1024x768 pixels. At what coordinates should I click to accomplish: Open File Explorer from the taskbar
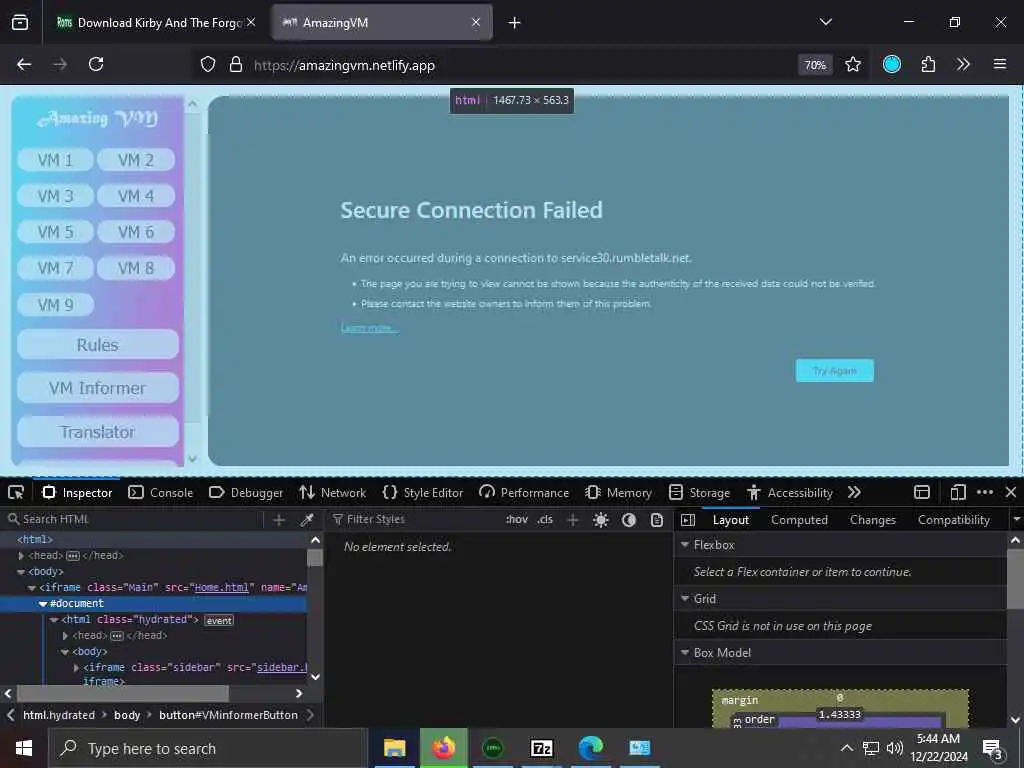tap(394, 748)
